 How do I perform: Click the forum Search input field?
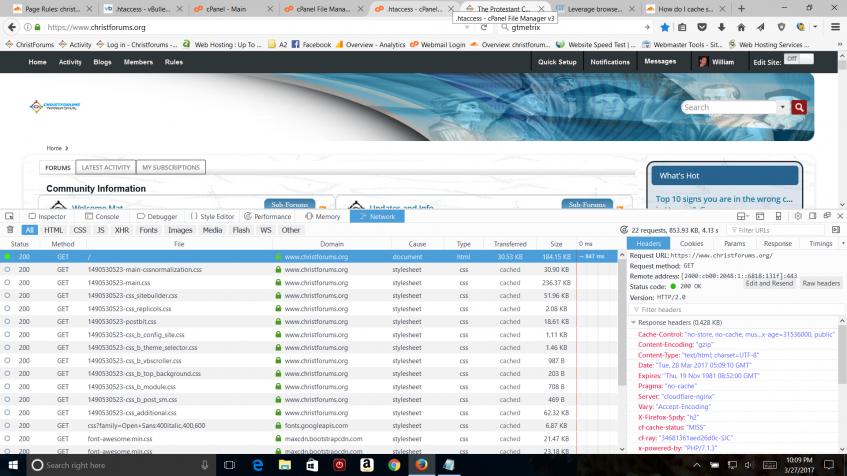(730, 107)
